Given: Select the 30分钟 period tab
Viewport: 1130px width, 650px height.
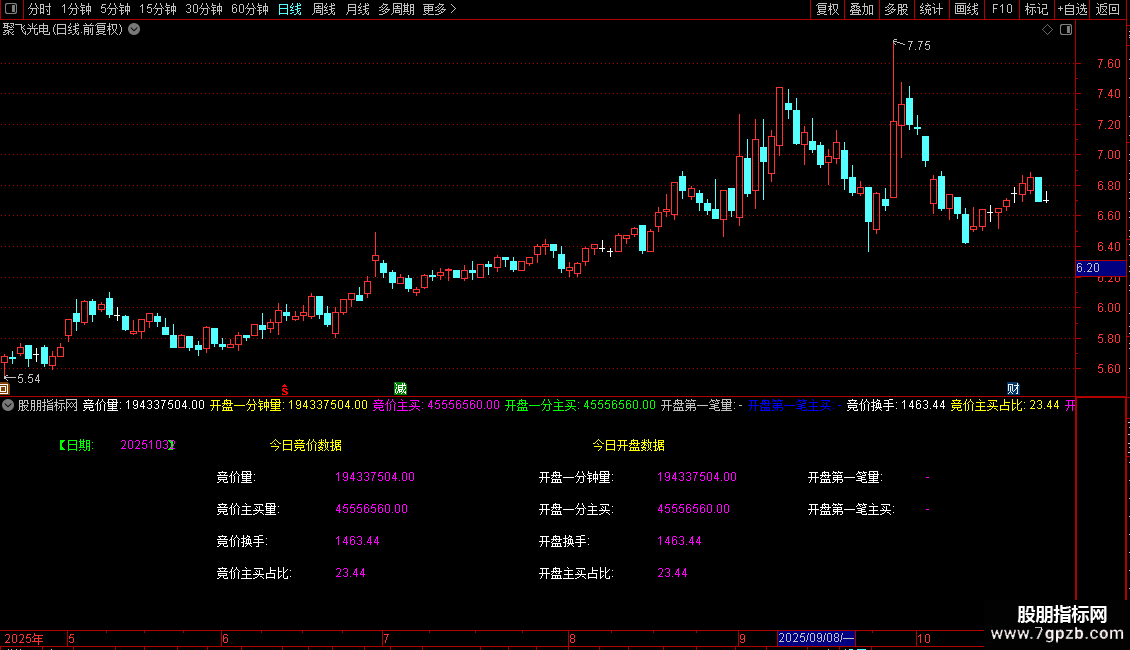Looking at the screenshot, I should [x=204, y=9].
